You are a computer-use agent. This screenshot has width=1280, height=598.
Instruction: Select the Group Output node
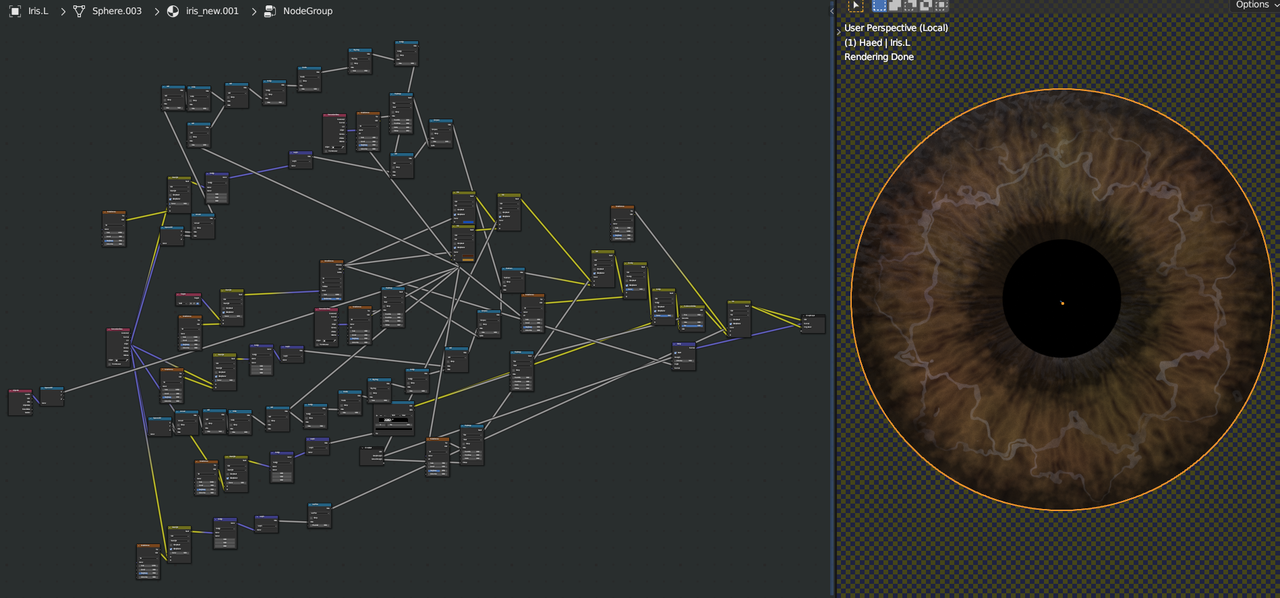coord(813,317)
